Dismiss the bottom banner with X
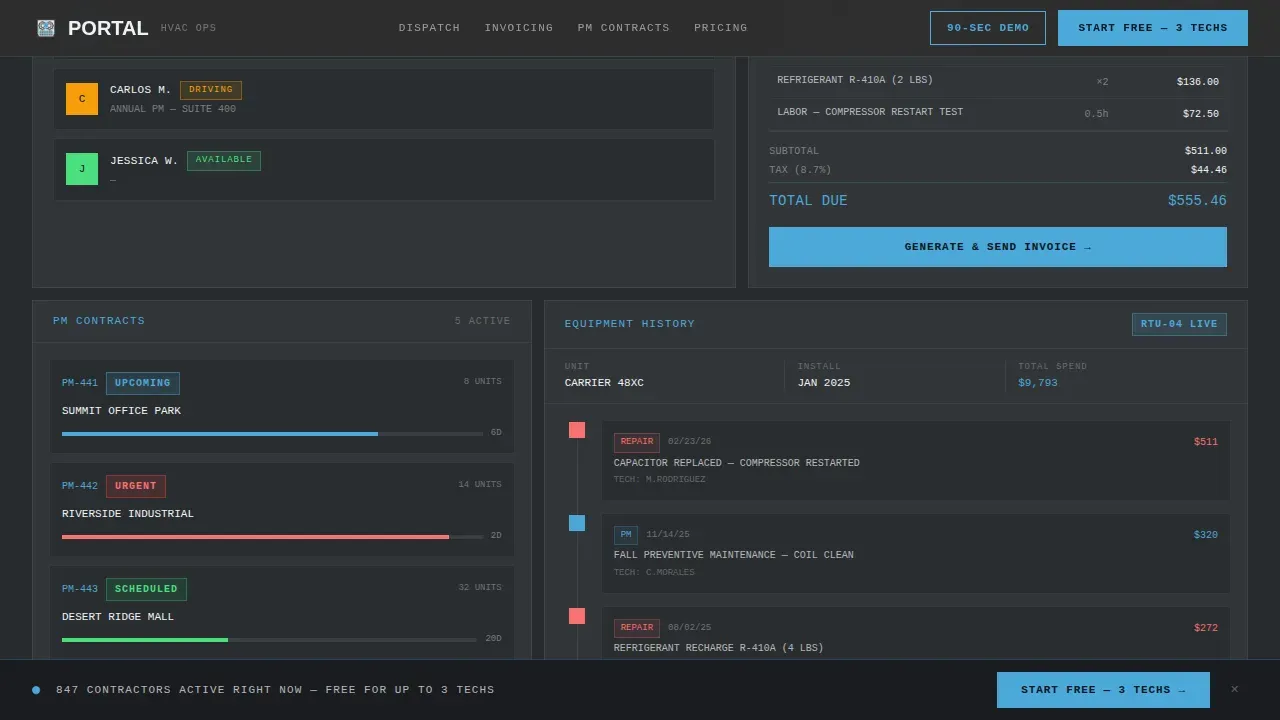 point(1235,690)
